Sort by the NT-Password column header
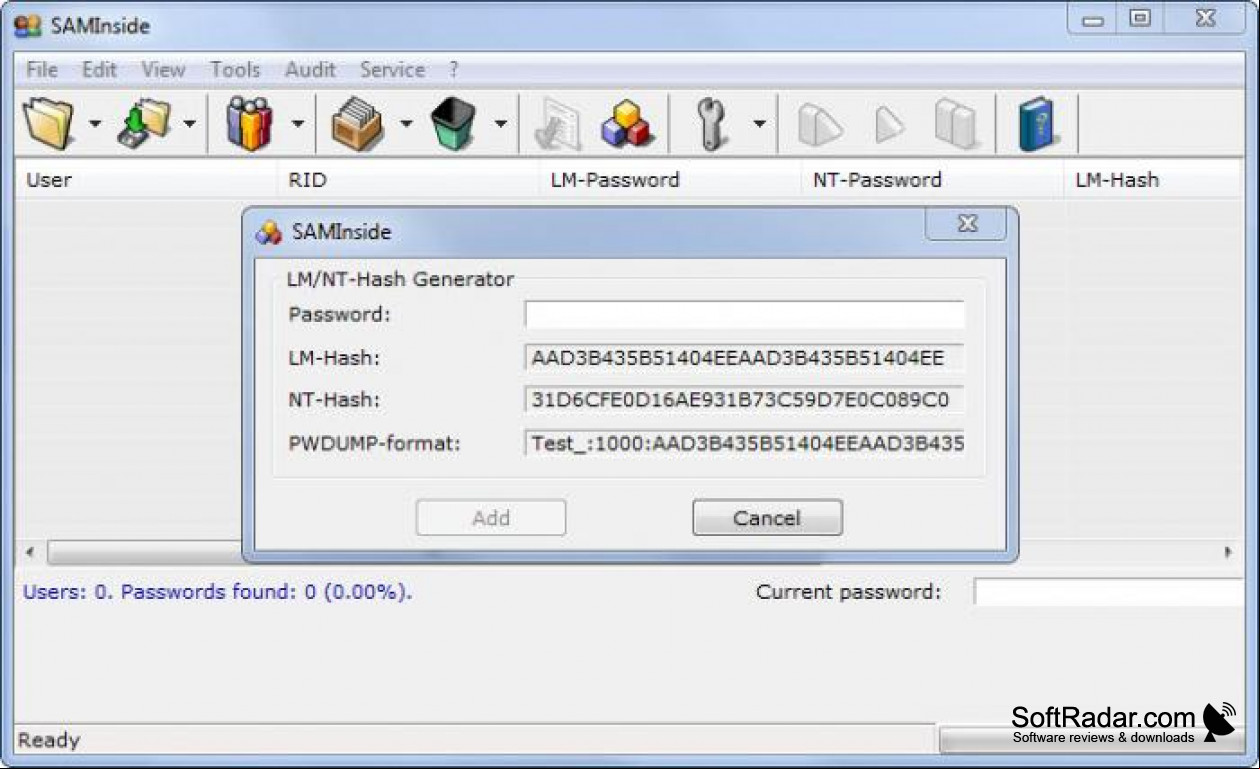Screen dimensions: 1260x769 click(932, 180)
